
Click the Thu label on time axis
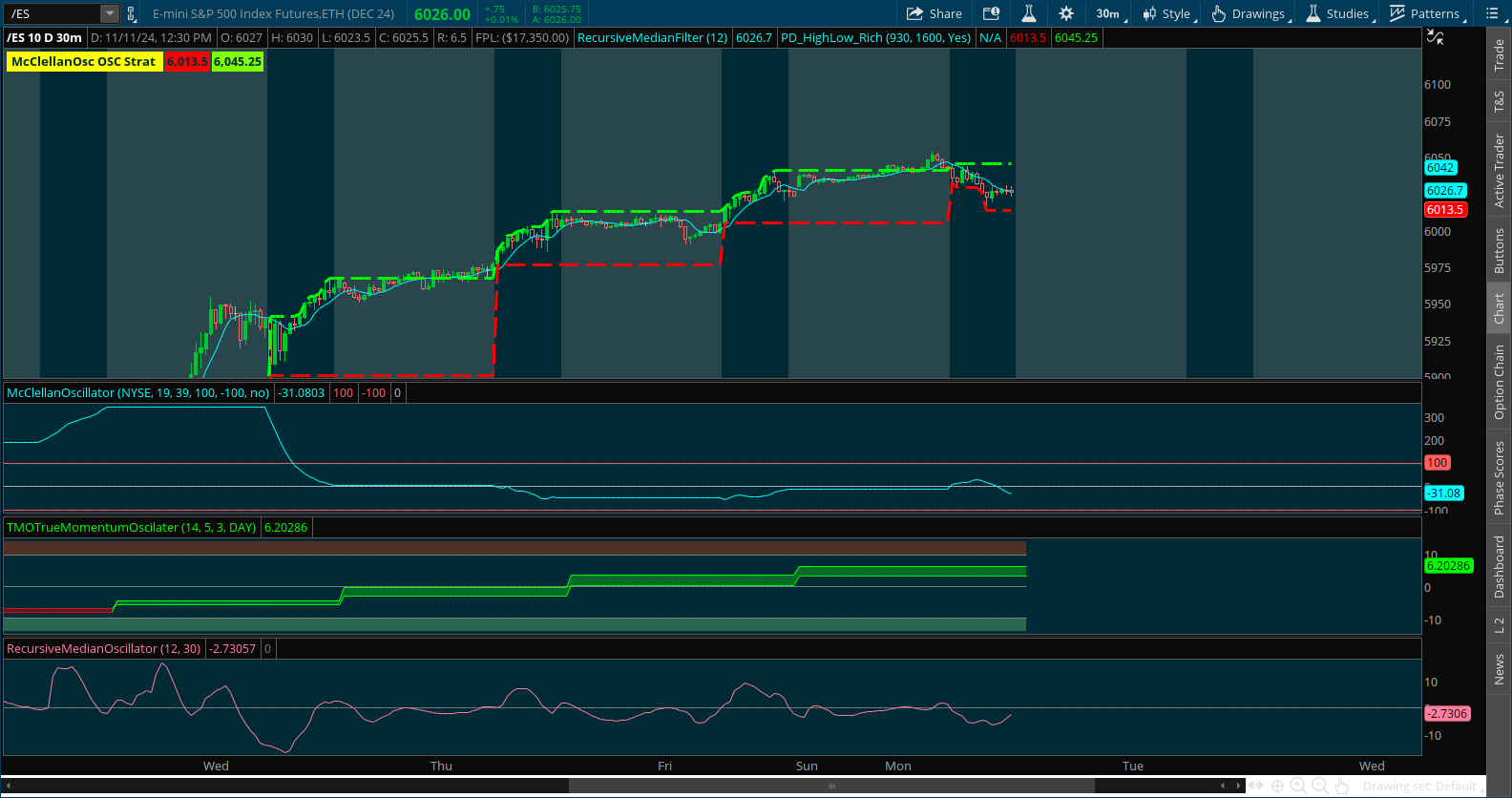(441, 766)
